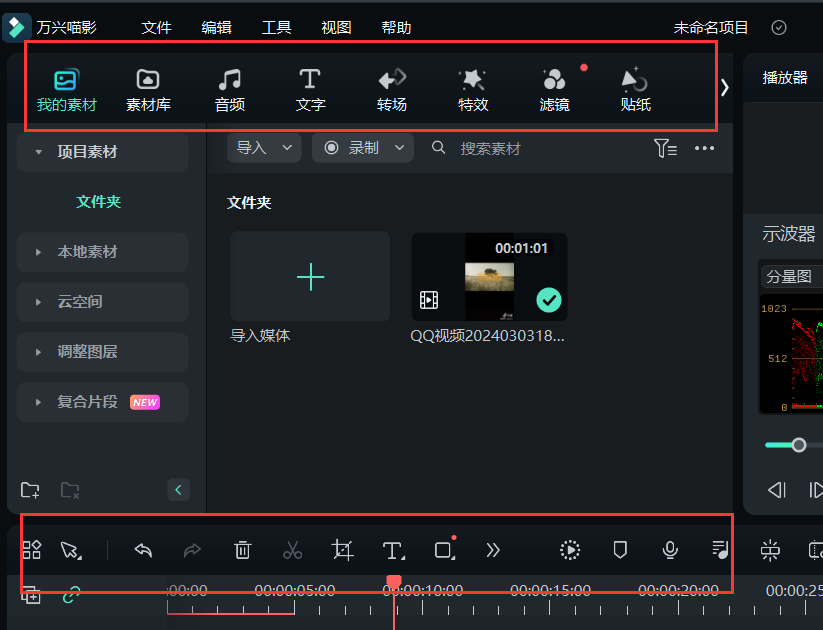Undo the last action
The width and height of the screenshot is (823, 630).
point(142,550)
